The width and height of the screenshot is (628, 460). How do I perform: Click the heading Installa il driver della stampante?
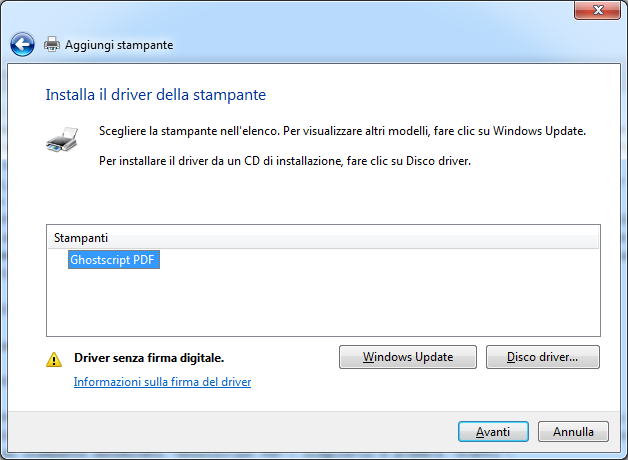[x=155, y=95]
